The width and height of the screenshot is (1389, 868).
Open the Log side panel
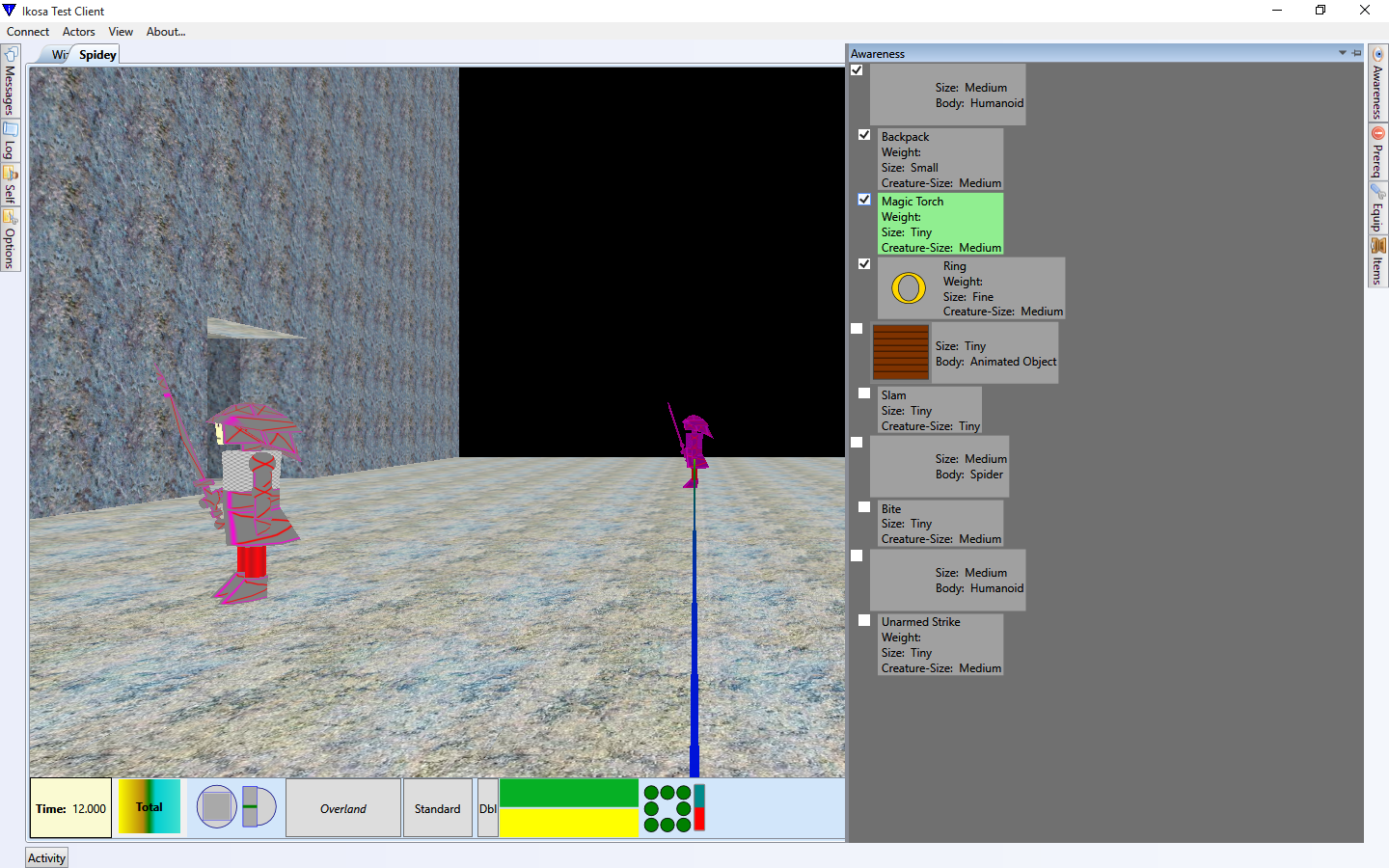(10, 141)
